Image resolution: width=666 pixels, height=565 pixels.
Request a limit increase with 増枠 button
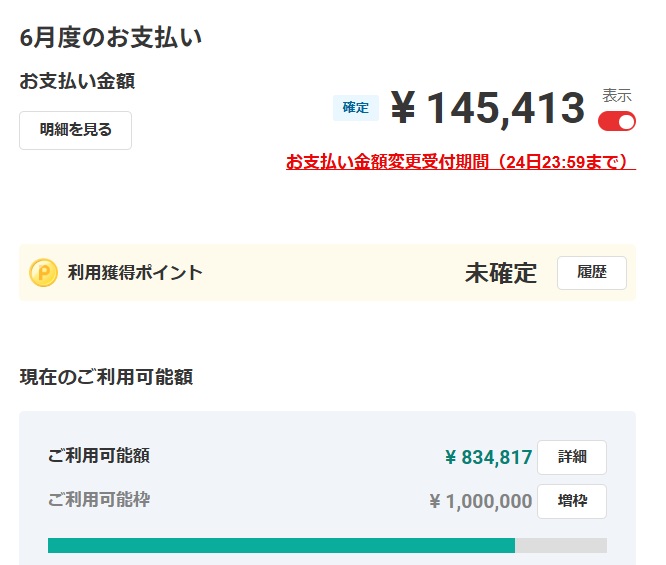click(572, 501)
